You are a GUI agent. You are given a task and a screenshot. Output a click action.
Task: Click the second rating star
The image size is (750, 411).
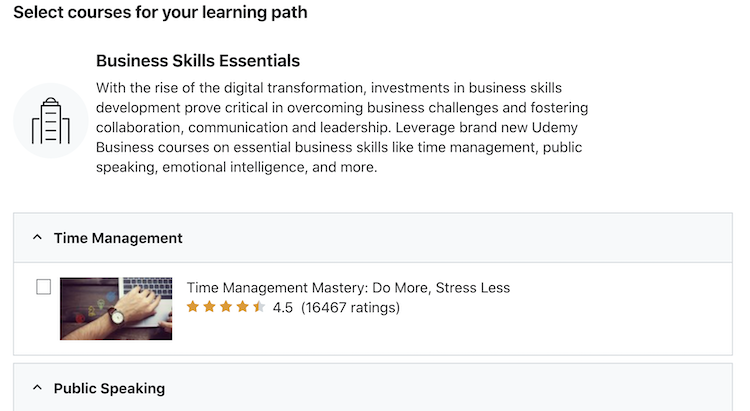click(x=210, y=307)
